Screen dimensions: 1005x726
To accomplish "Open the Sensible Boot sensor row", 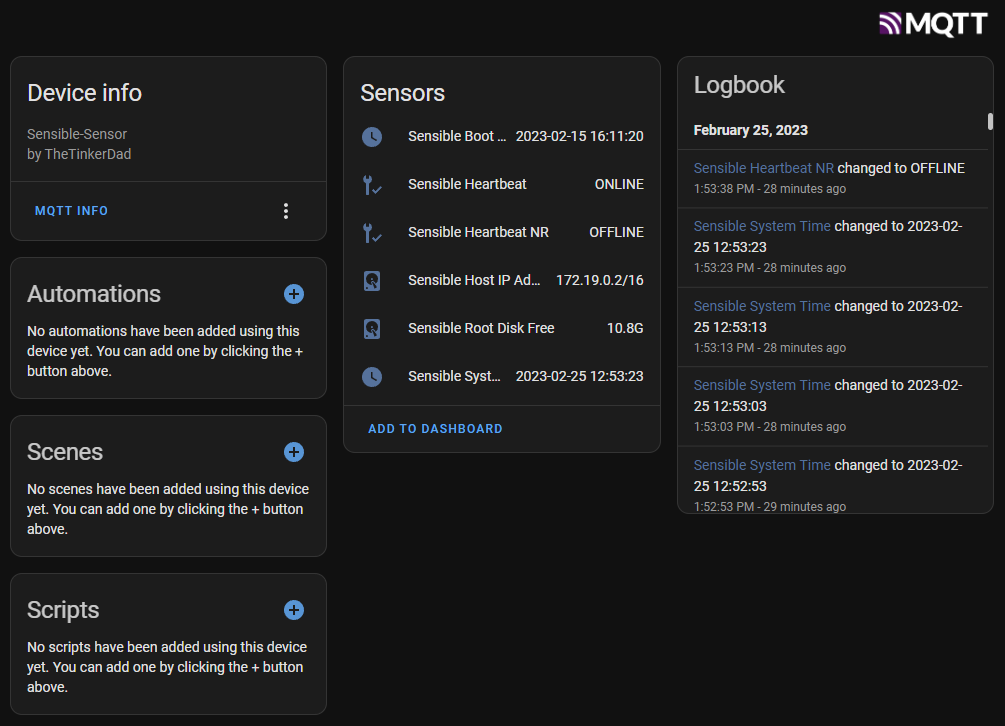I will coord(502,136).
